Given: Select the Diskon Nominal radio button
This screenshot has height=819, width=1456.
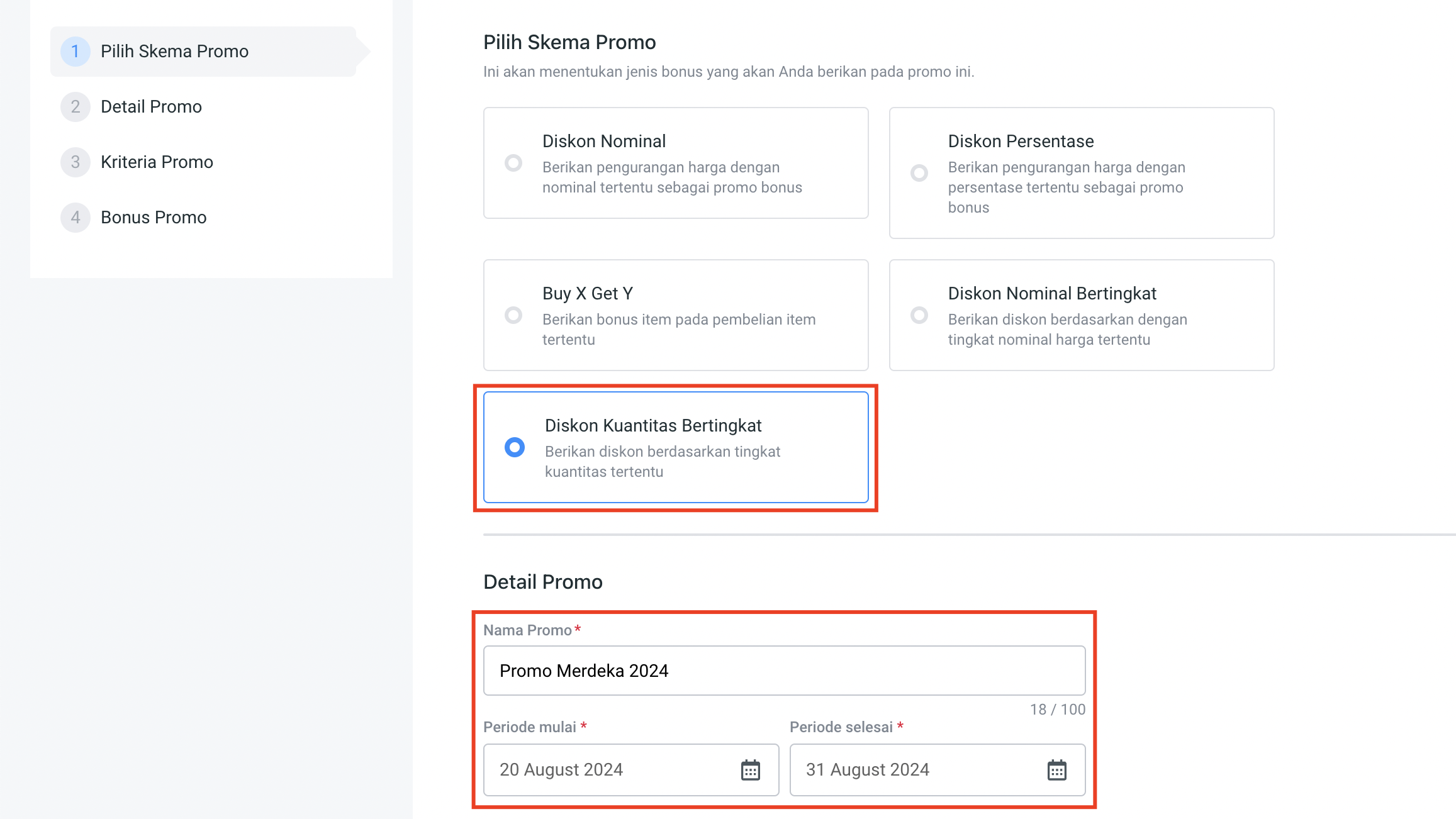Looking at the screenshot, I should point(513,163).
